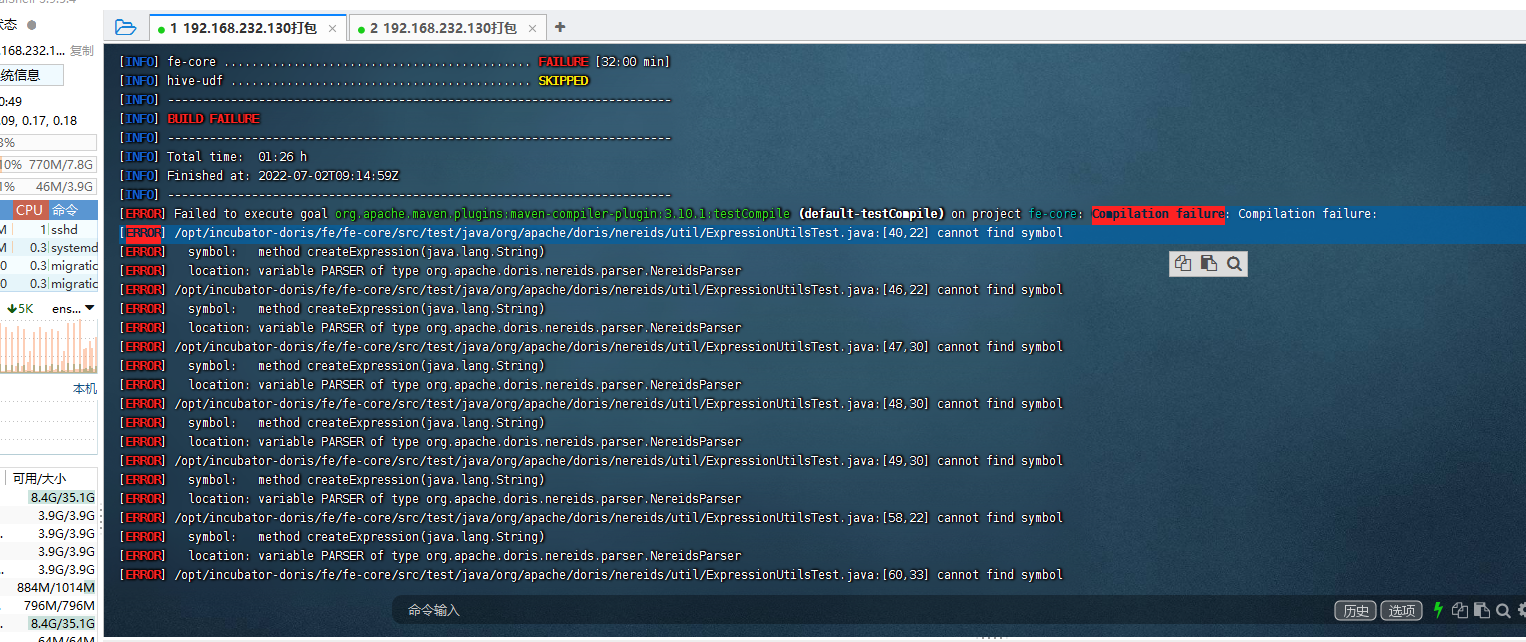
Task: Click the swap usage bar 46M/3.9G
Action: [49, 186]
